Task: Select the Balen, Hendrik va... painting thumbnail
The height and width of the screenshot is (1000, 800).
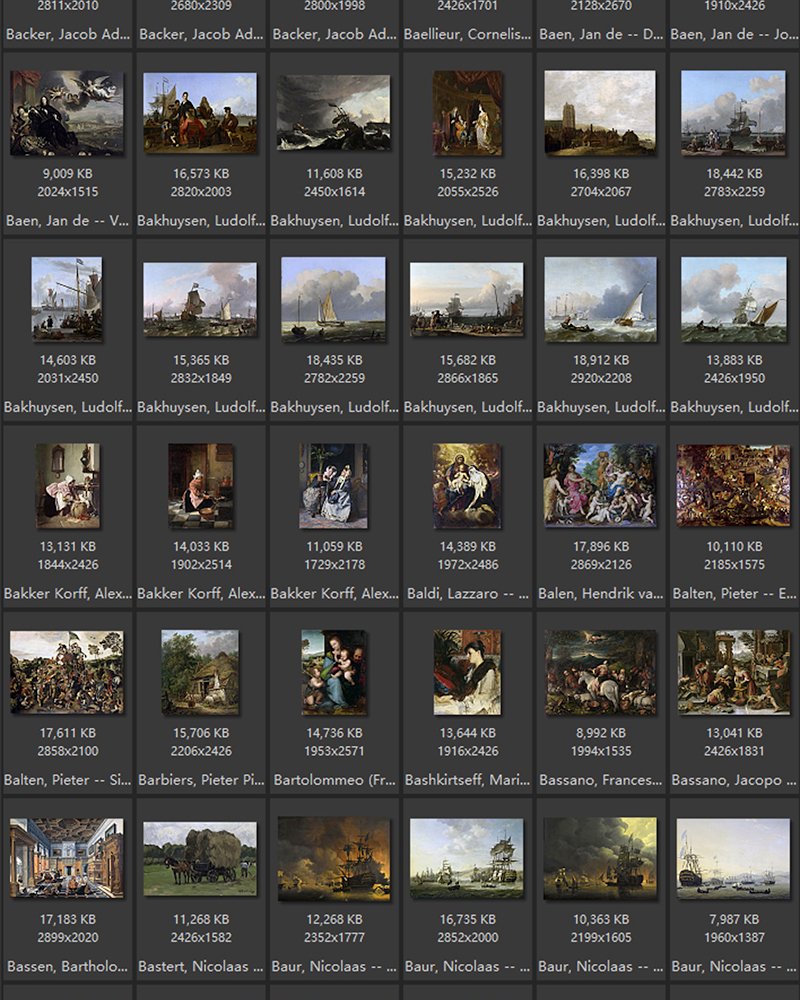Action: tap(600, 486)
